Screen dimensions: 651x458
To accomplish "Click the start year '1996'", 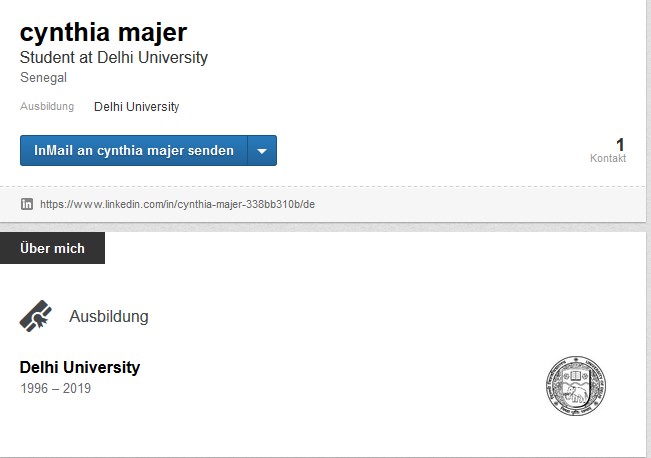I will coord(36,388).
